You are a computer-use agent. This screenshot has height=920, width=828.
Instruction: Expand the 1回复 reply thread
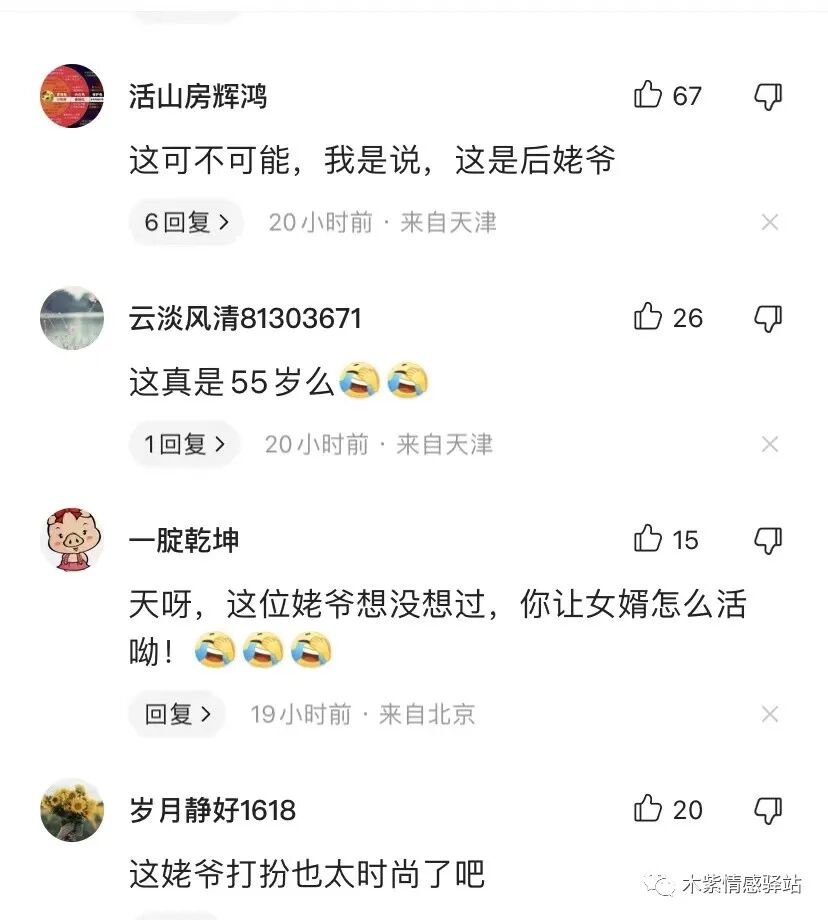[184, 444]
